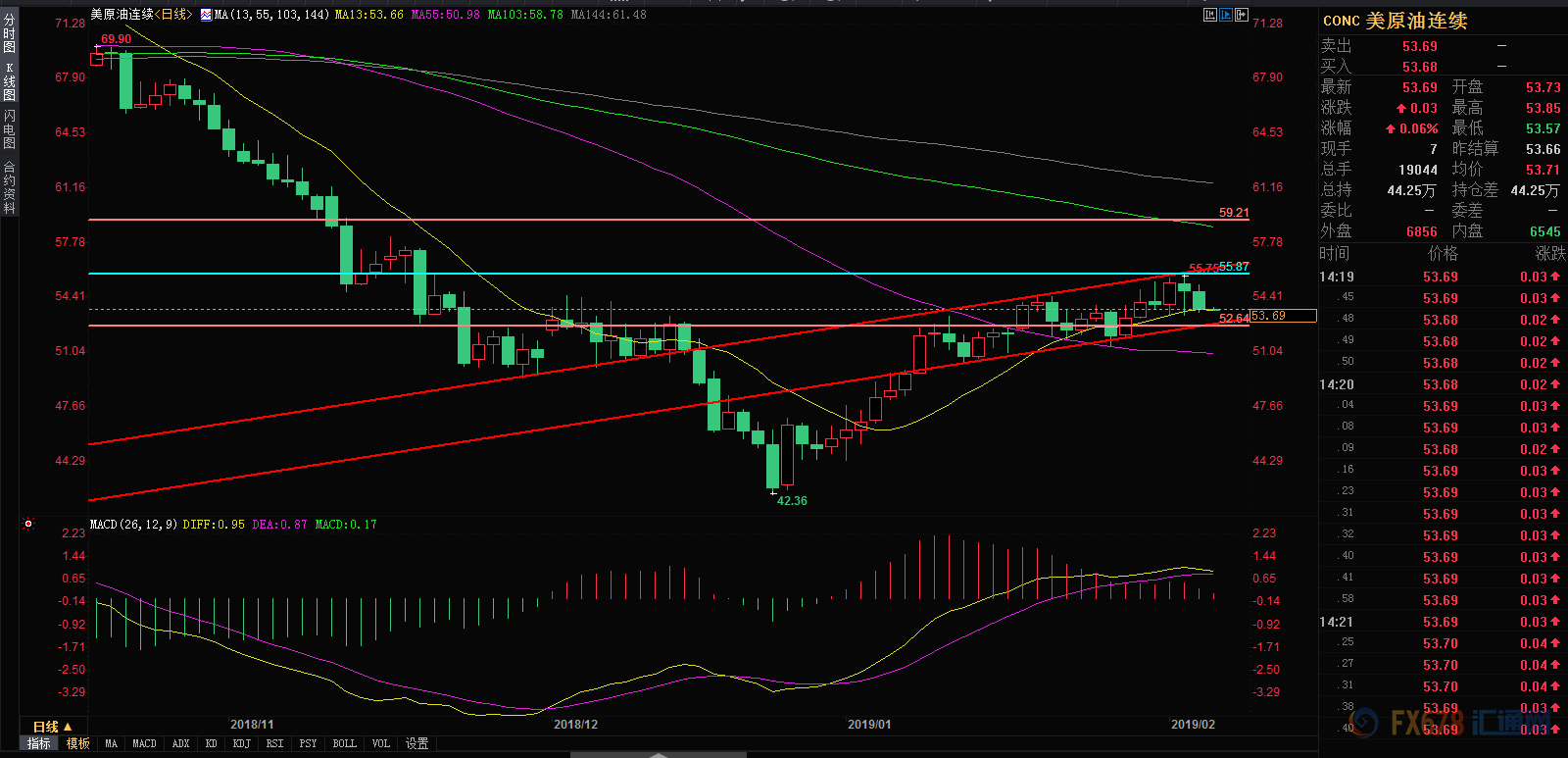Switch to 分时图 view in left sidebar
Image resolution: width=1568 pixels, height=758 pixels.
click(9, 32)
